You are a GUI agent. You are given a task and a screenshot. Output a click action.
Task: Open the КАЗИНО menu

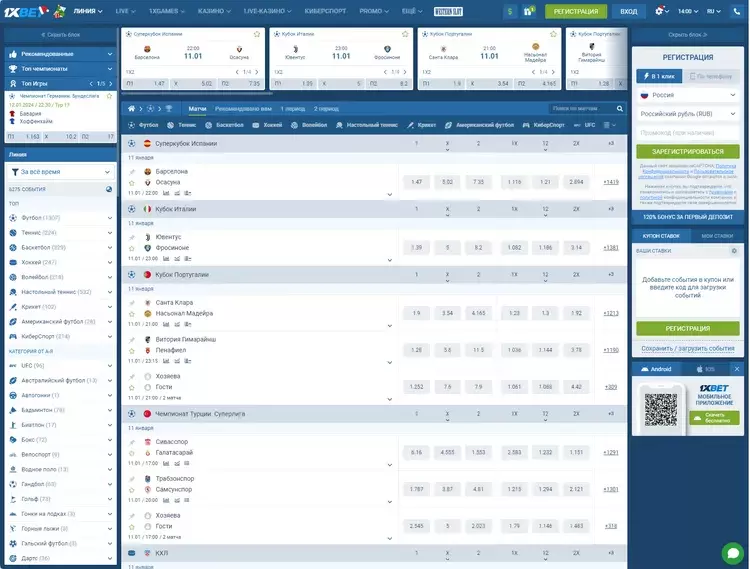(x=214, y=11)
